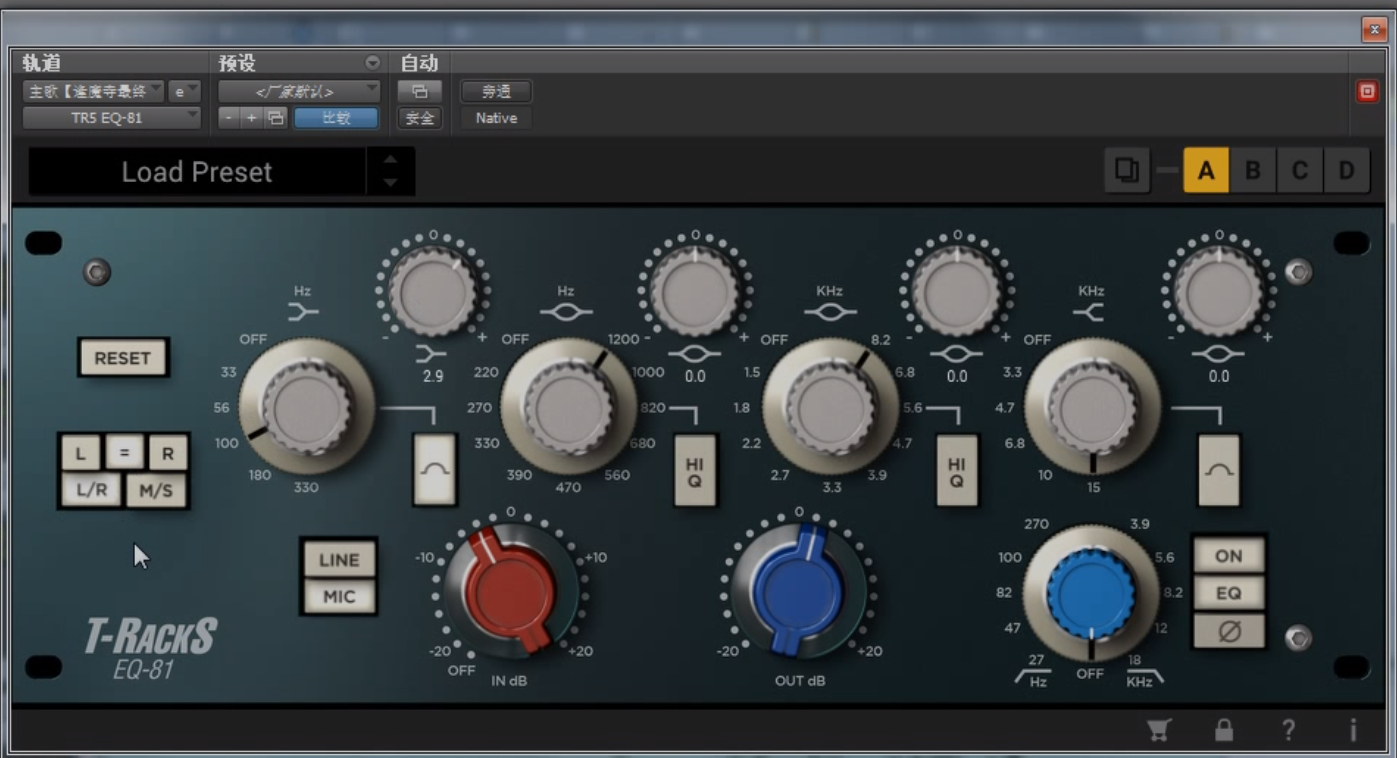The image size is (1397, 758).
Task: Click the lock icon in bottom bar
Action: (1223, 731)
